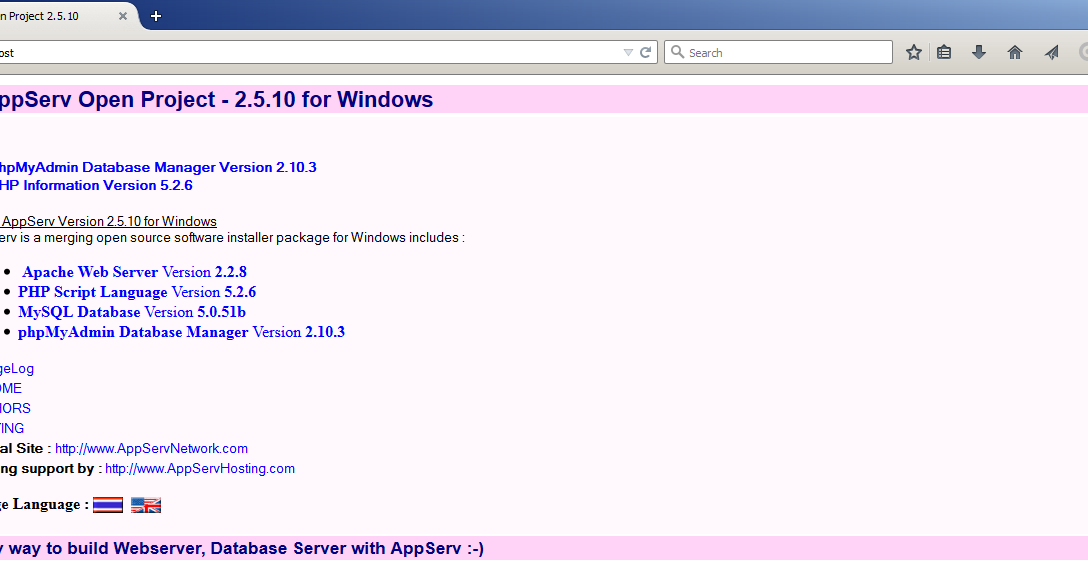Click inside the Search input field
This screenshot has width=1088, height=571.
coord(778,52)
